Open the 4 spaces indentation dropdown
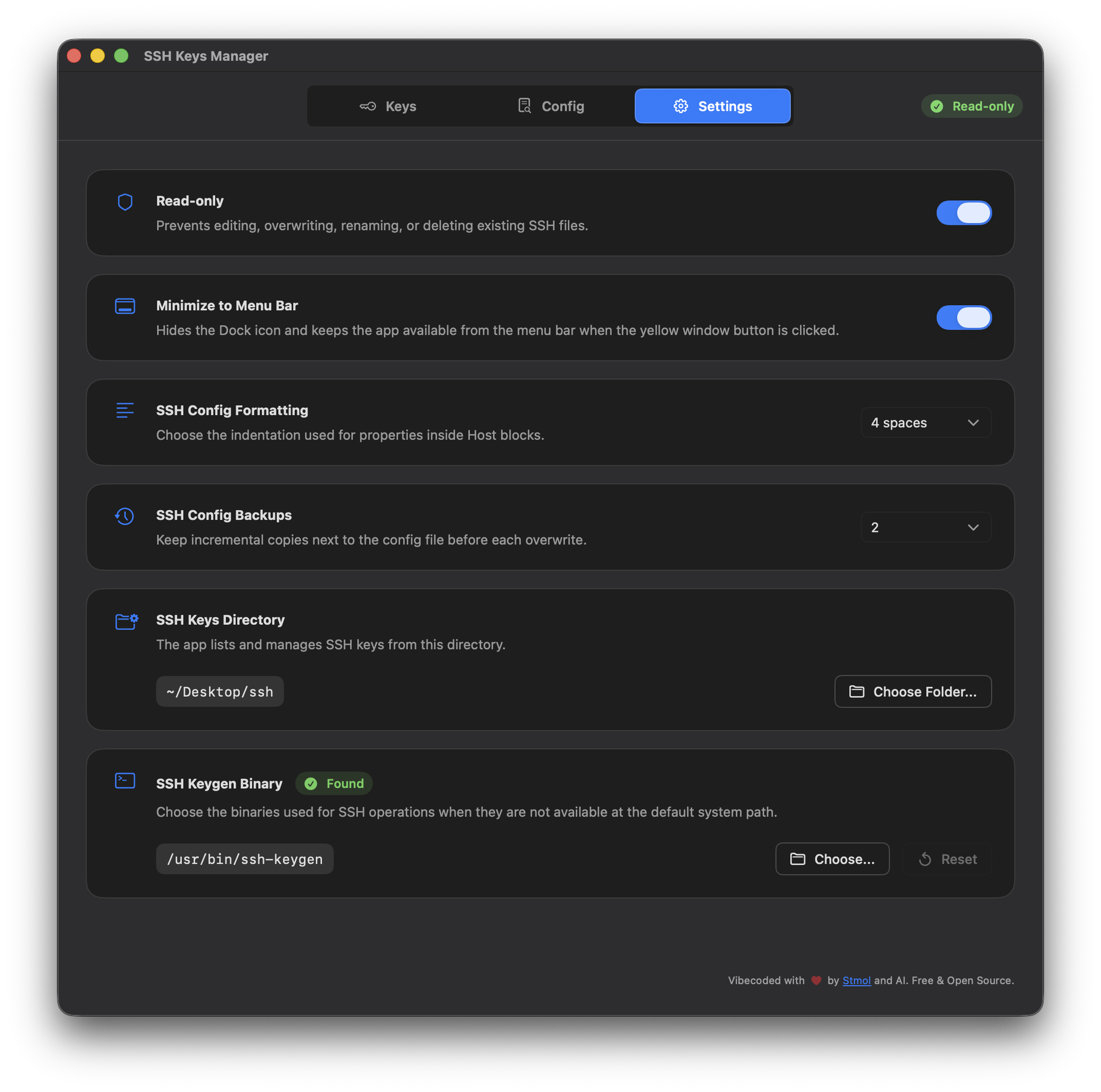The width and height of the screenshot is (1101, 1092). pos(926,422)
